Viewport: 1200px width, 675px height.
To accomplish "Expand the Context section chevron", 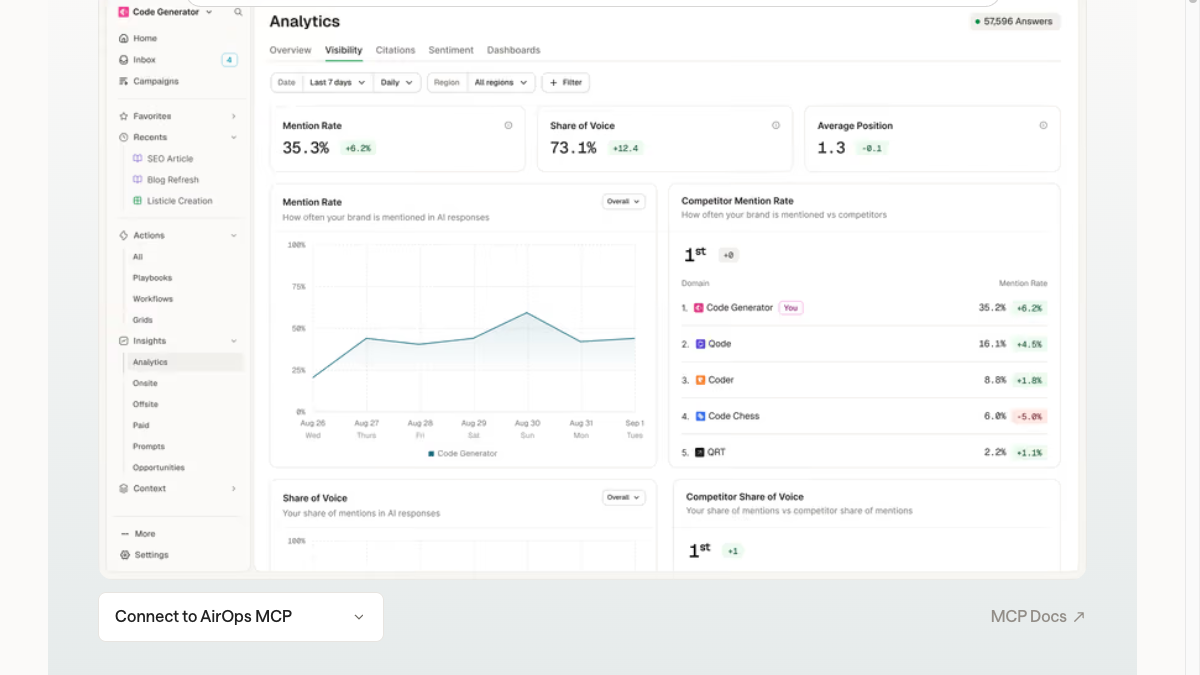I will point(234,489).
